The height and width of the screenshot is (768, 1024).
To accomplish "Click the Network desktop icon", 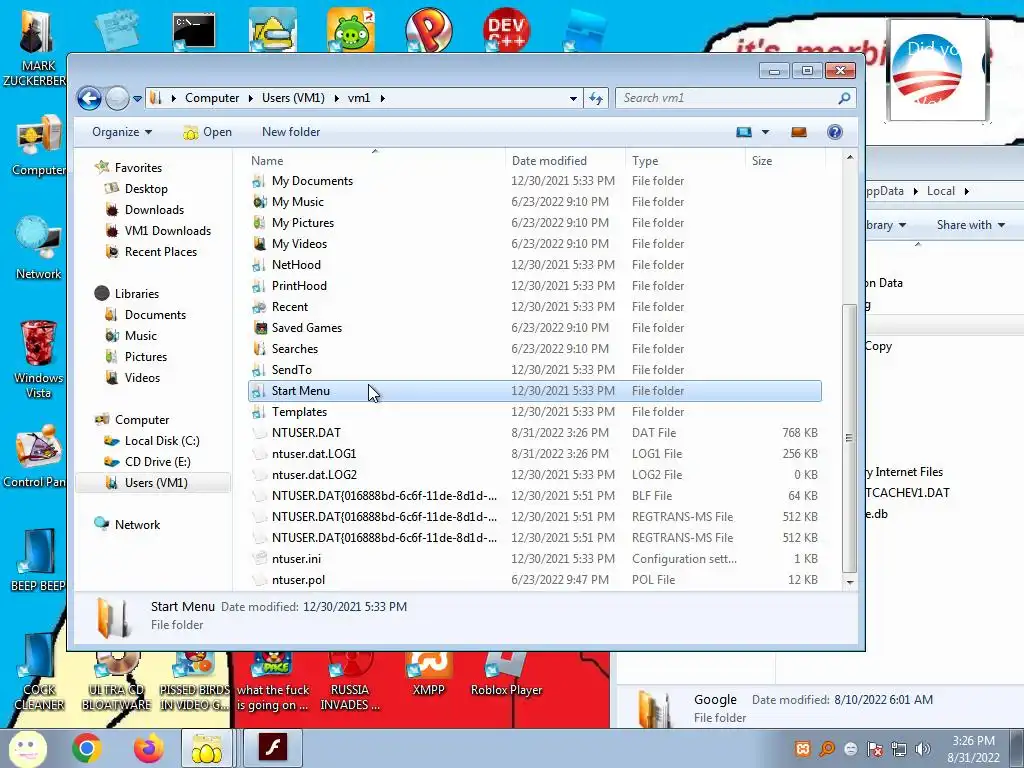I will [x=39, y=248].
